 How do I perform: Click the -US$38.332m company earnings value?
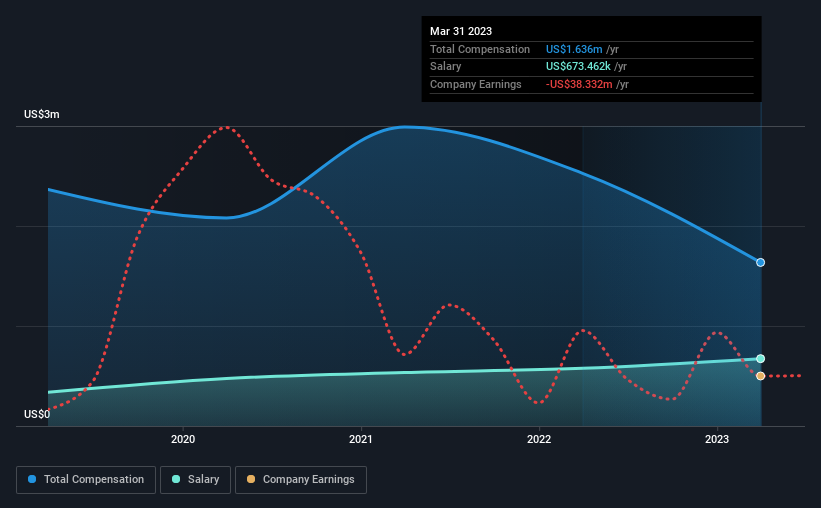(579, 84)
